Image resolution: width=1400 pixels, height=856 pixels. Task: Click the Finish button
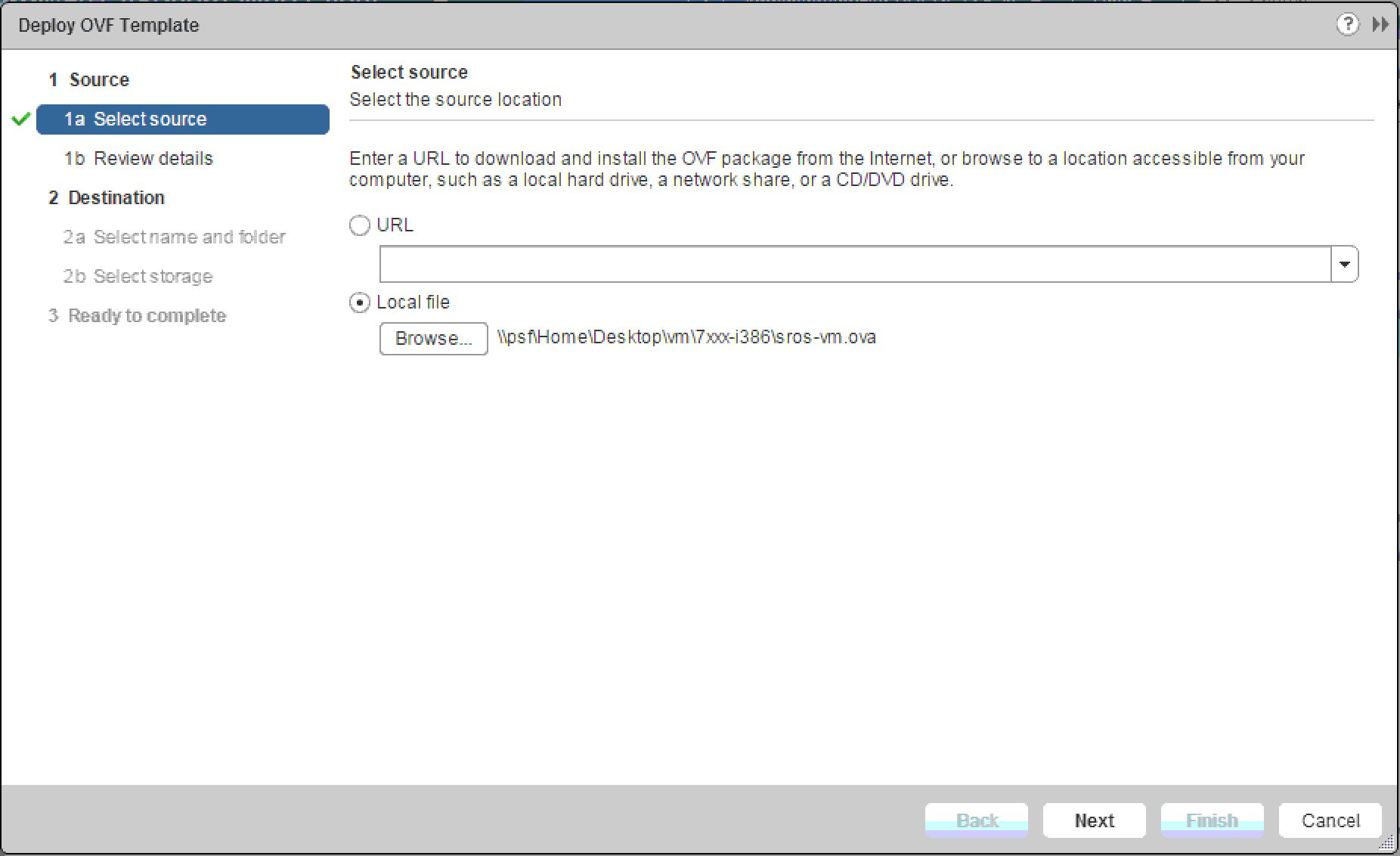[x=1212, y=820]
